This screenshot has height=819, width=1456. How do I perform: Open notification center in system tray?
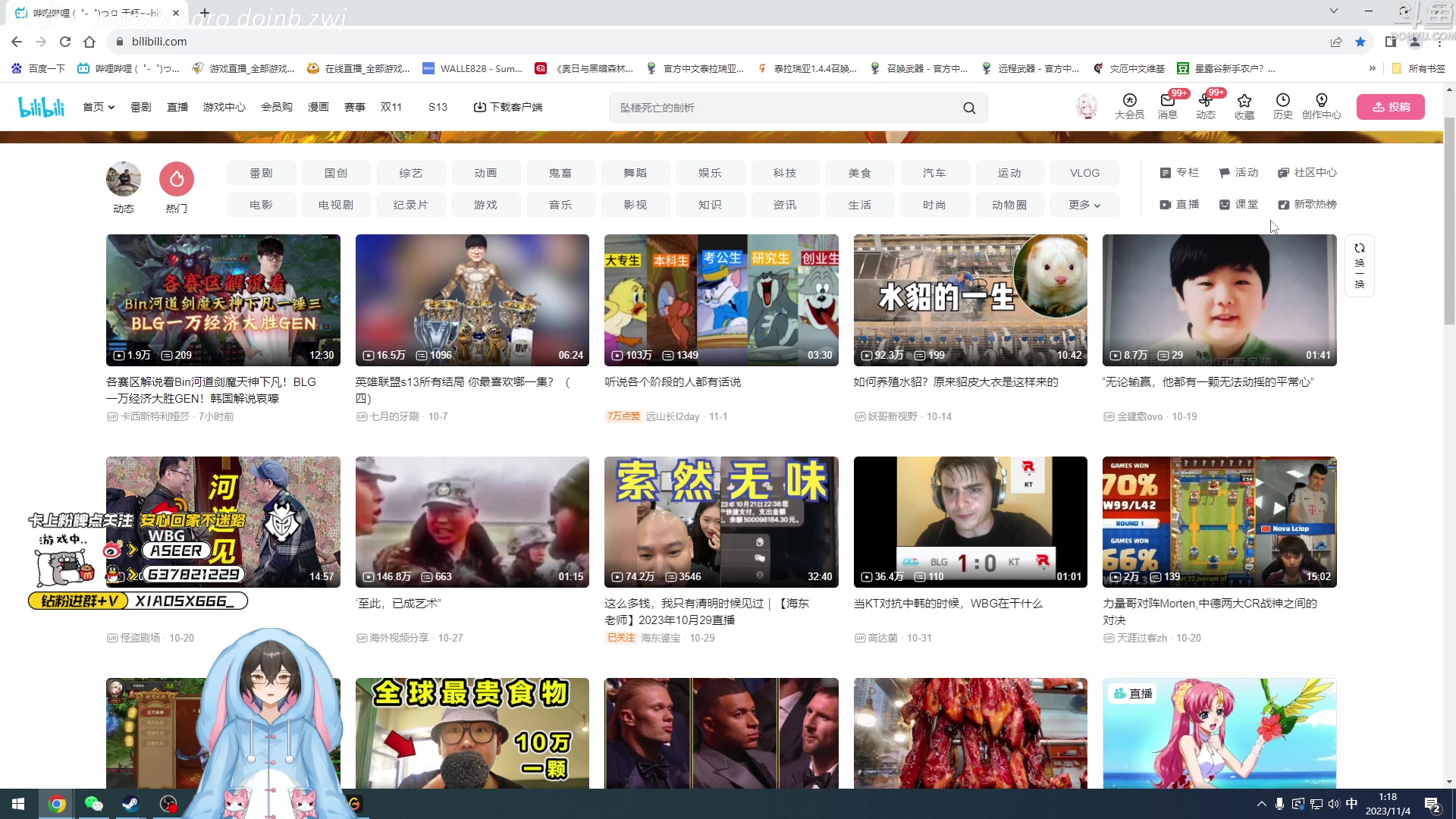click(1432, 804)
